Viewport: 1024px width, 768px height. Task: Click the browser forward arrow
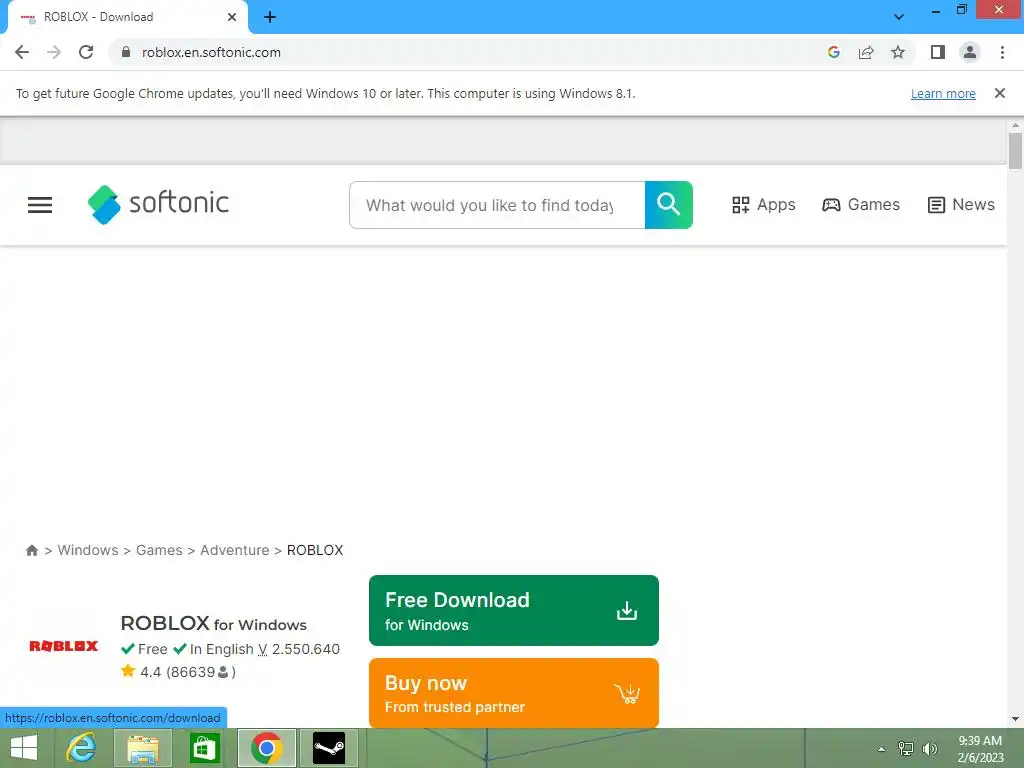54,52
